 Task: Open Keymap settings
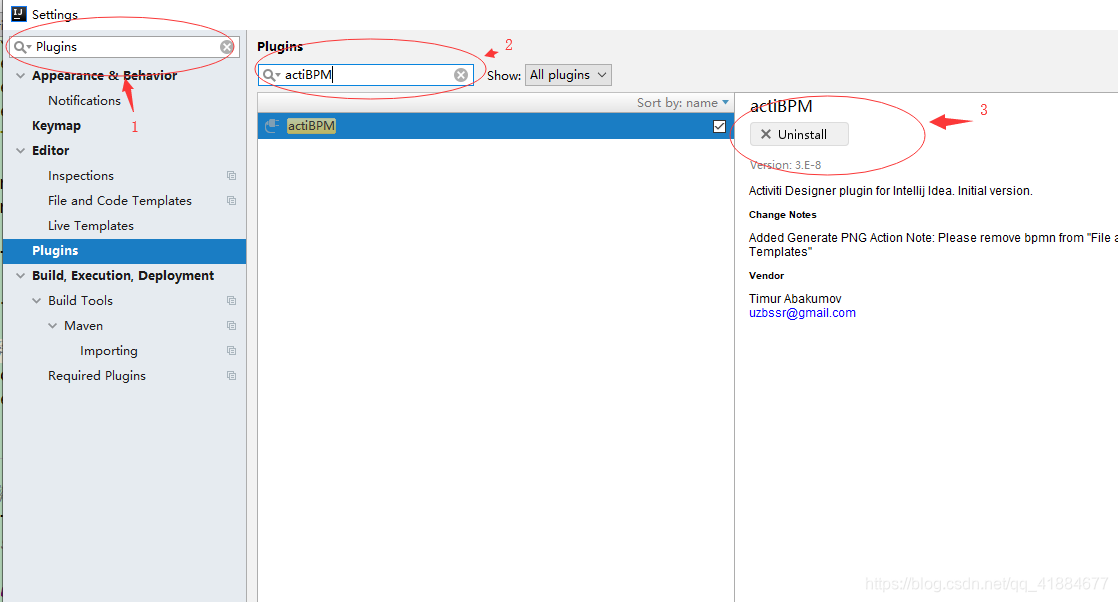coord(56,126)
